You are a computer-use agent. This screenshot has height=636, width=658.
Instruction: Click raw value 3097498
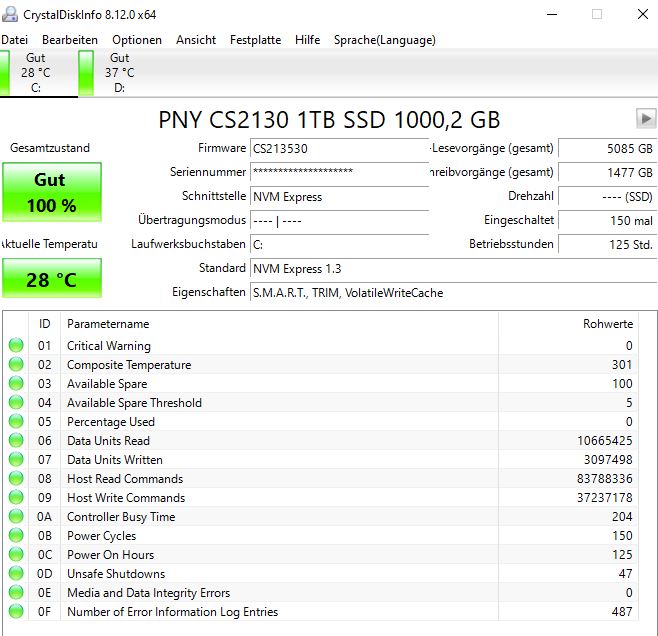pyautogui.click(x=608, y=459)
